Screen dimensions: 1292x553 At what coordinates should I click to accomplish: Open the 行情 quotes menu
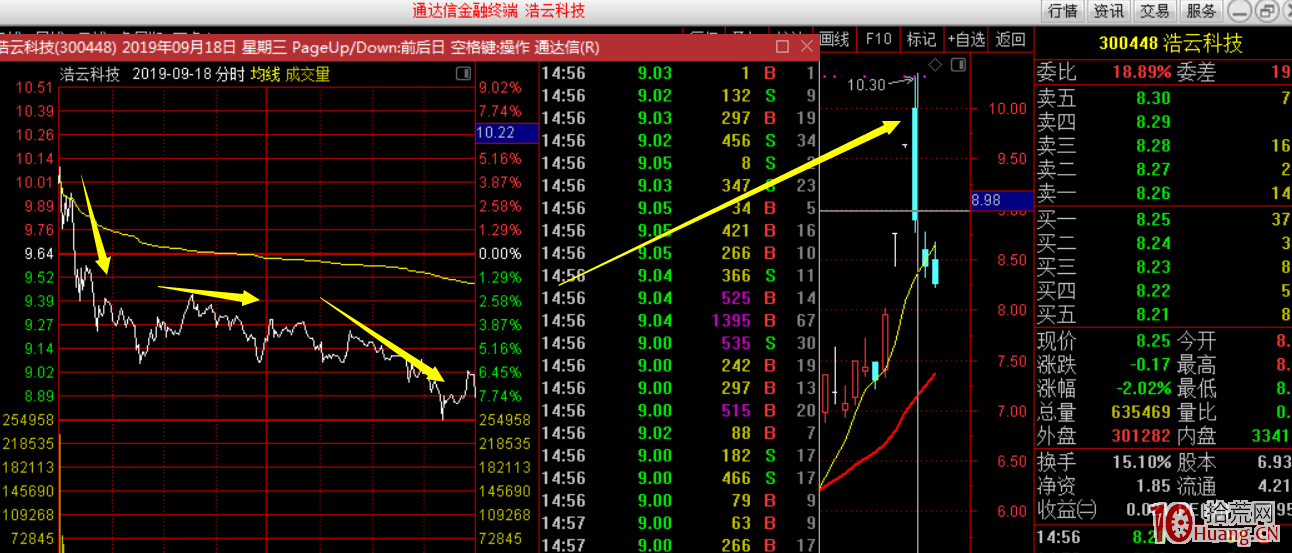1063,11
